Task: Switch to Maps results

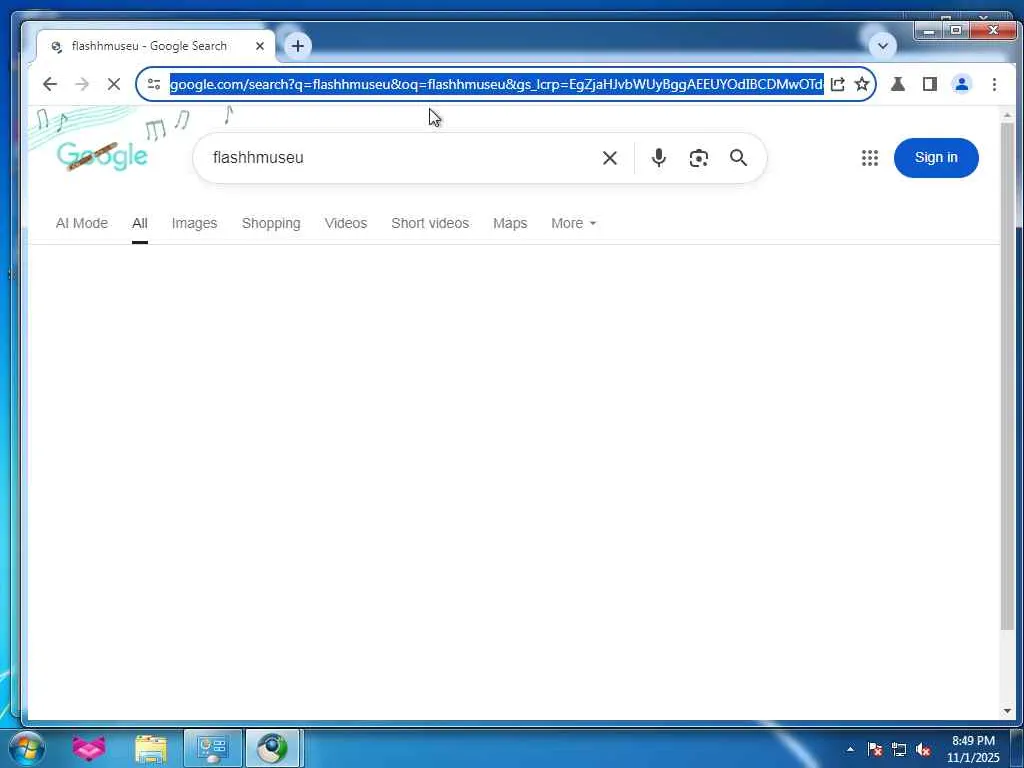Action: (510, 223)
